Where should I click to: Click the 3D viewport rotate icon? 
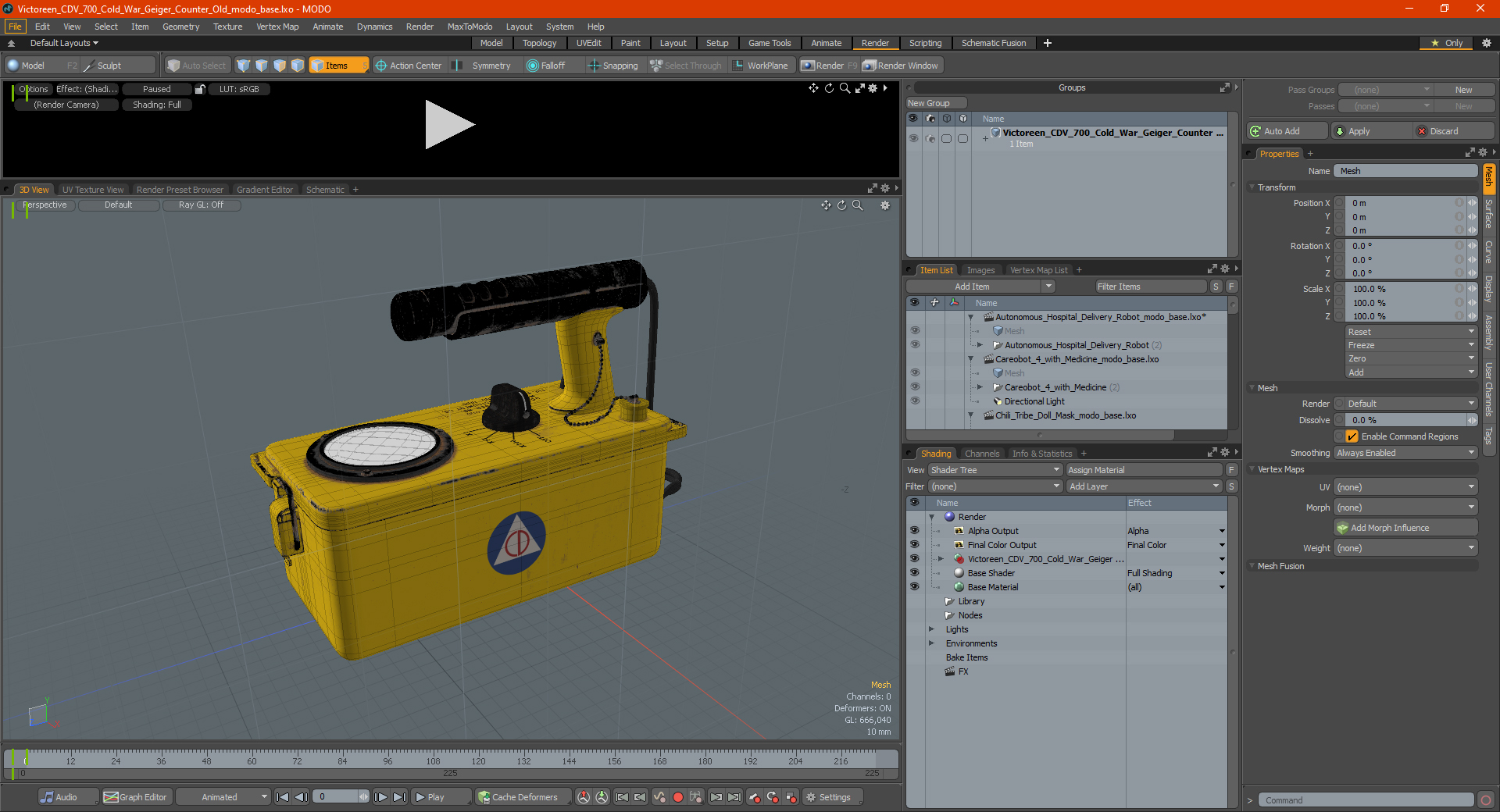click(x=841, y=205)
